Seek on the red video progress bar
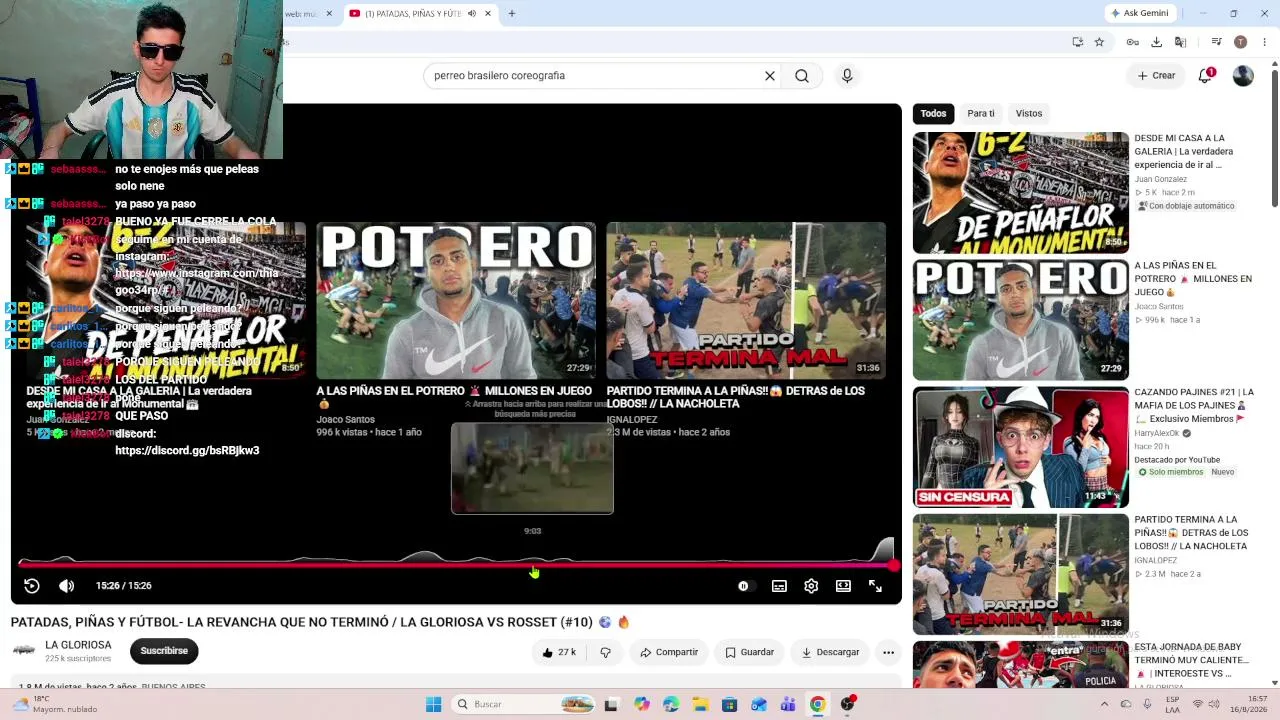The height and width of the screenshot is (720, 1280). (456, 565)
